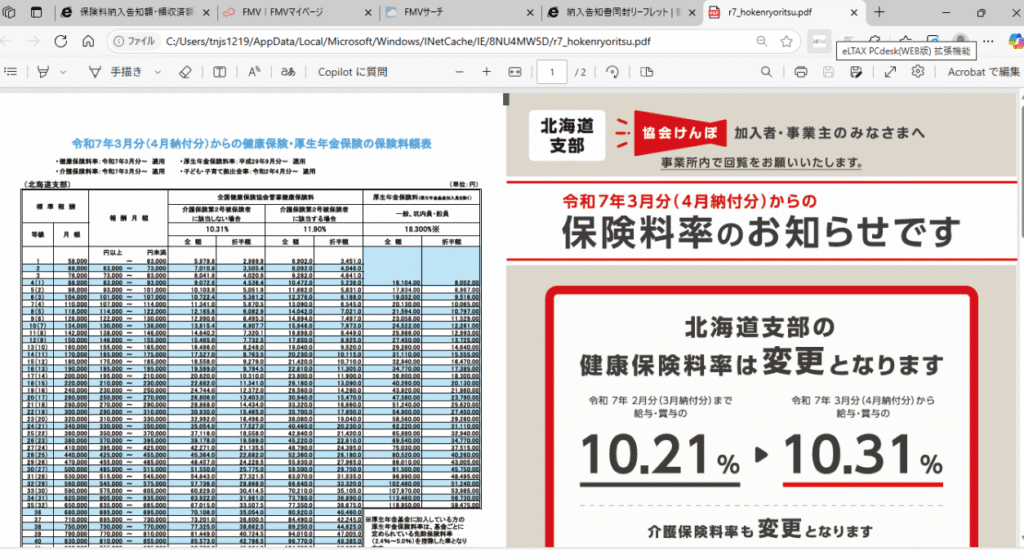Expand the 手描き pen options dropdown
This screenshot has height=560, width=1024.
pyautogui.click(x=157, y=72)
